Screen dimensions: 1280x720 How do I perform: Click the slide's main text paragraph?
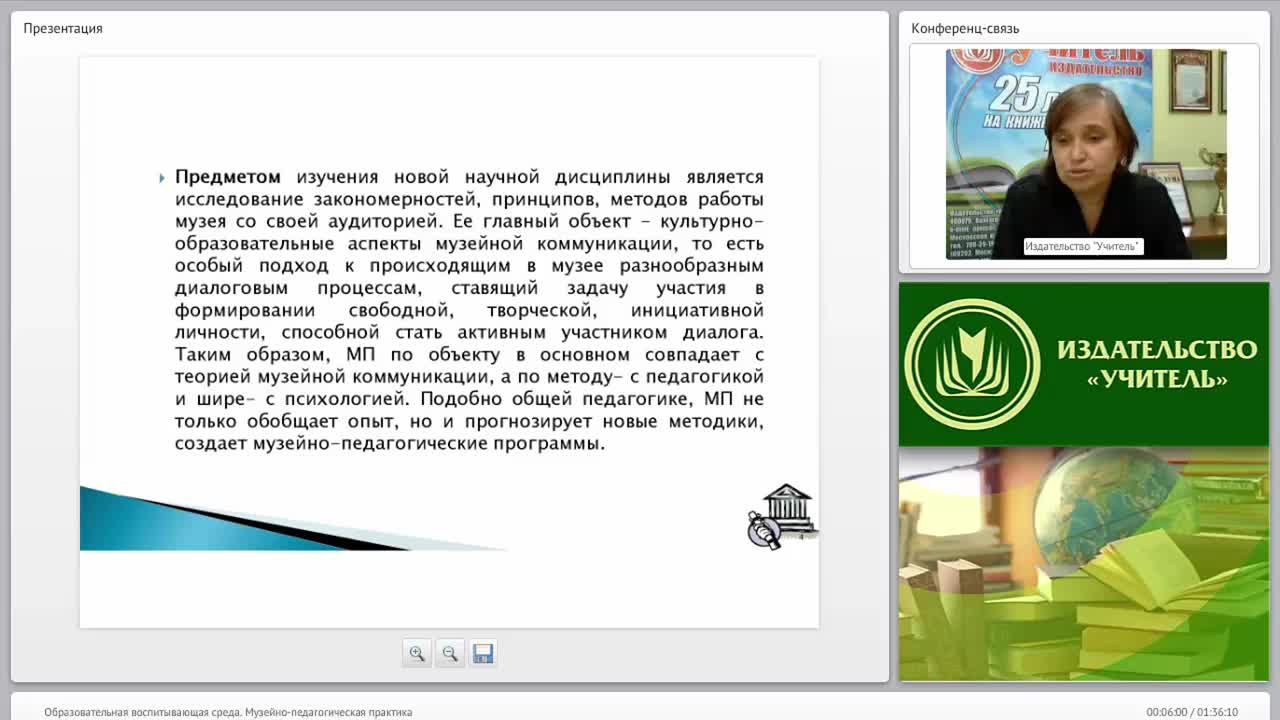[x=469, y=310]
